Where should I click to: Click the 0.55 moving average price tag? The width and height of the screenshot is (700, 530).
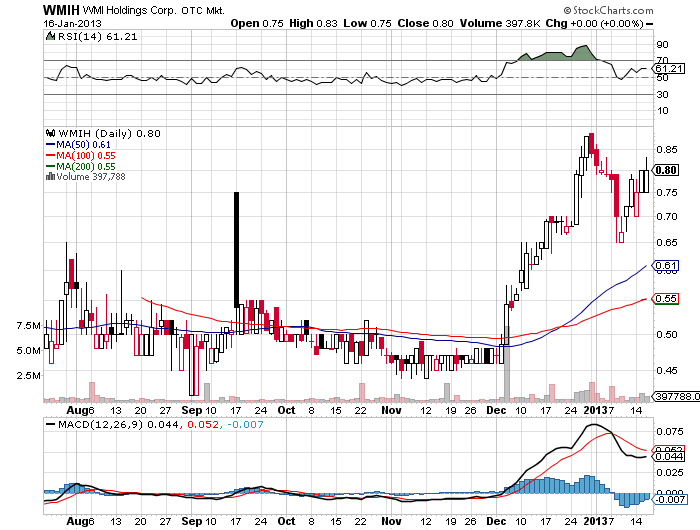[x=666, y=299]
